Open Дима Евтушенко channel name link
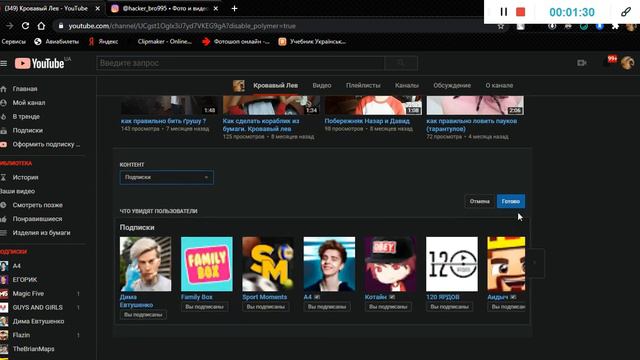The height and width of the screenshot is (360, 640). [136, 301]
